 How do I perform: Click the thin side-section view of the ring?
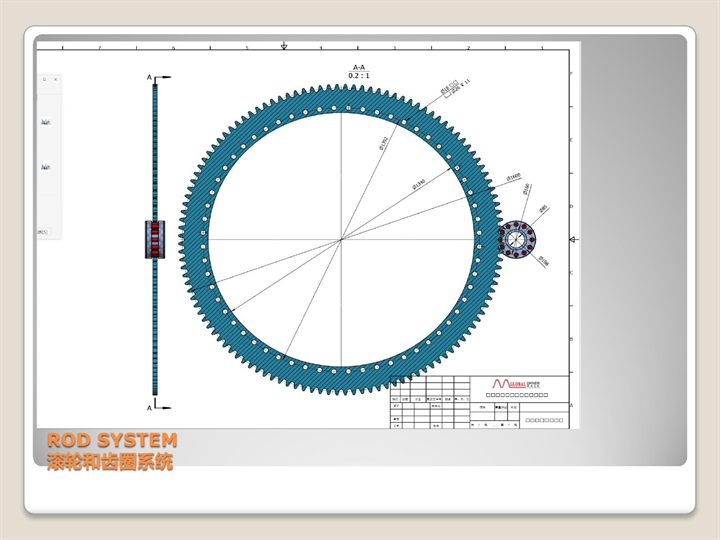[155, 240]
